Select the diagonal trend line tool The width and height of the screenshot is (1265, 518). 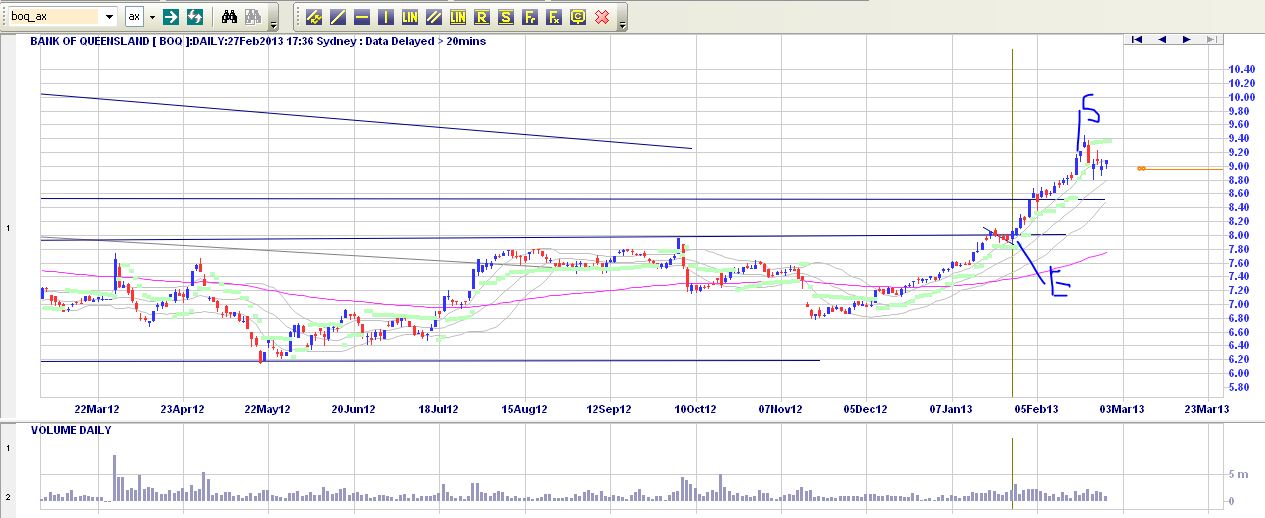tap(338, 17)
